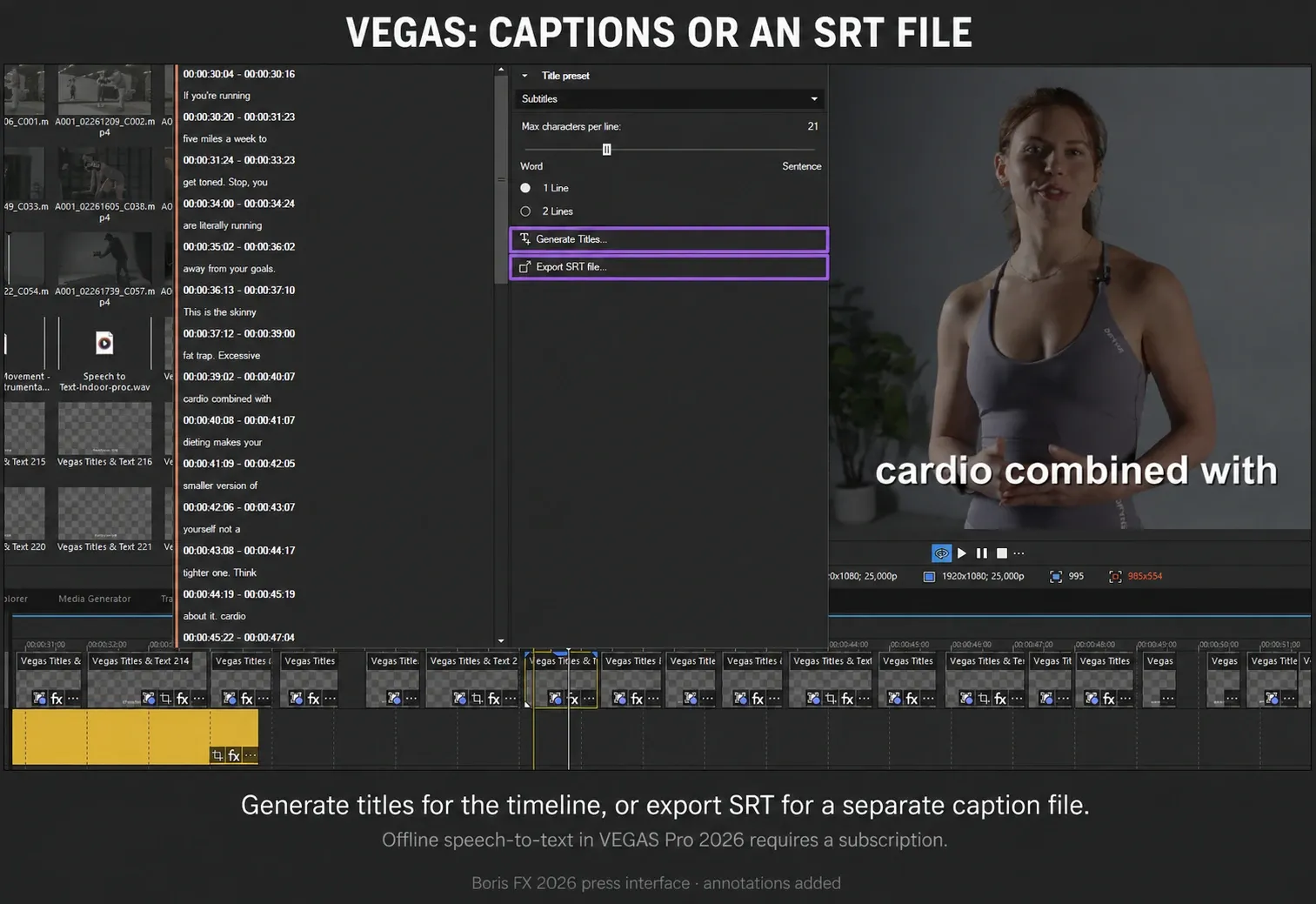Select transcript line 'This is the skinny'

pyautogui.click(x=219, y=312)
